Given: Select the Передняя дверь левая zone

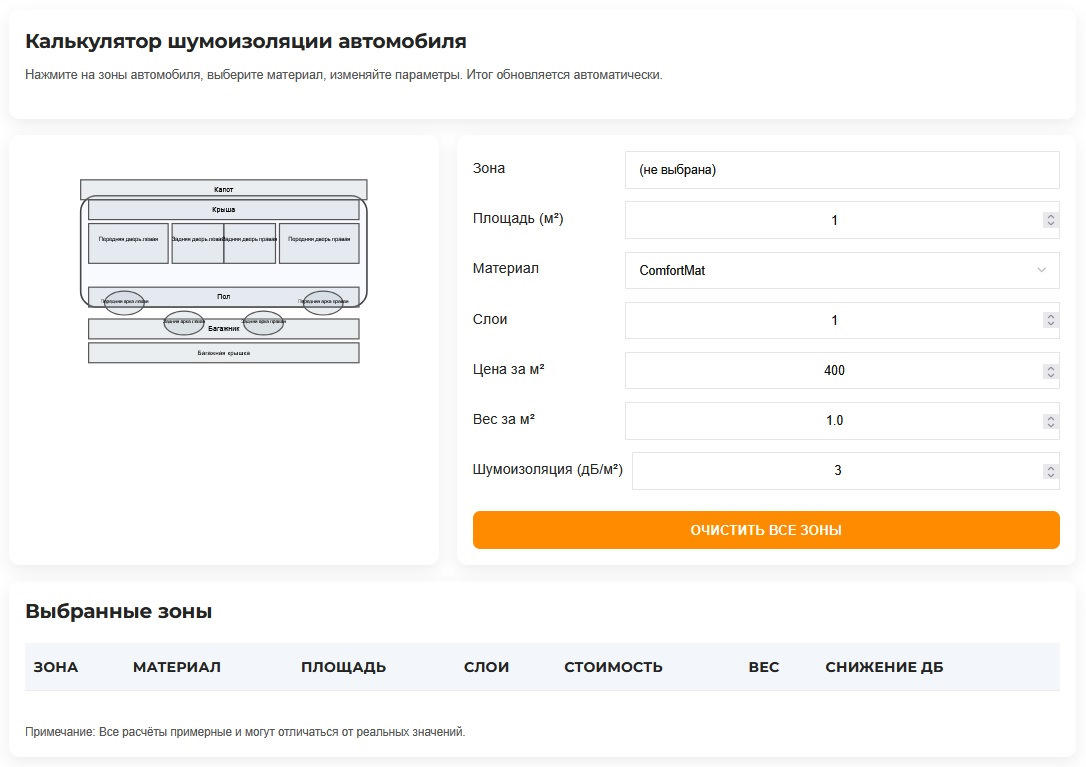Looking at the screenshot, I should [128, 244].
